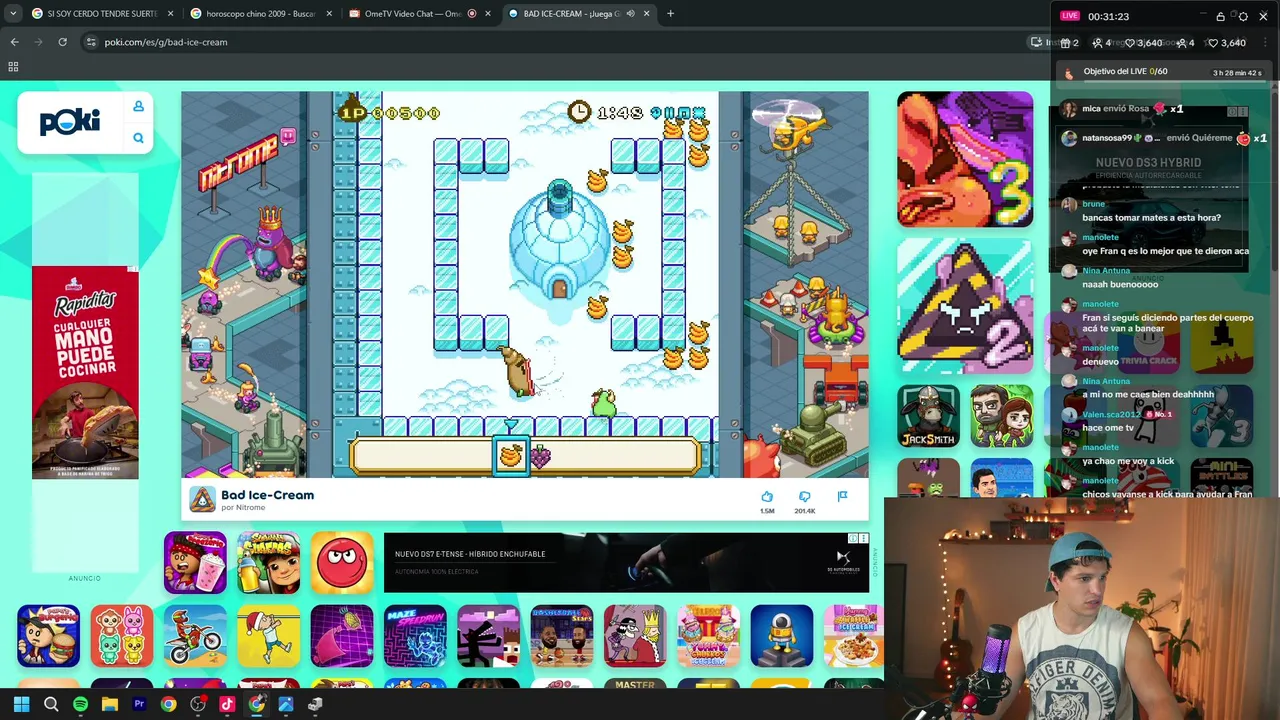1280x720 pixels.
Task: Open the motocross bike game thumbnail
Action: [x=195, y=636]
